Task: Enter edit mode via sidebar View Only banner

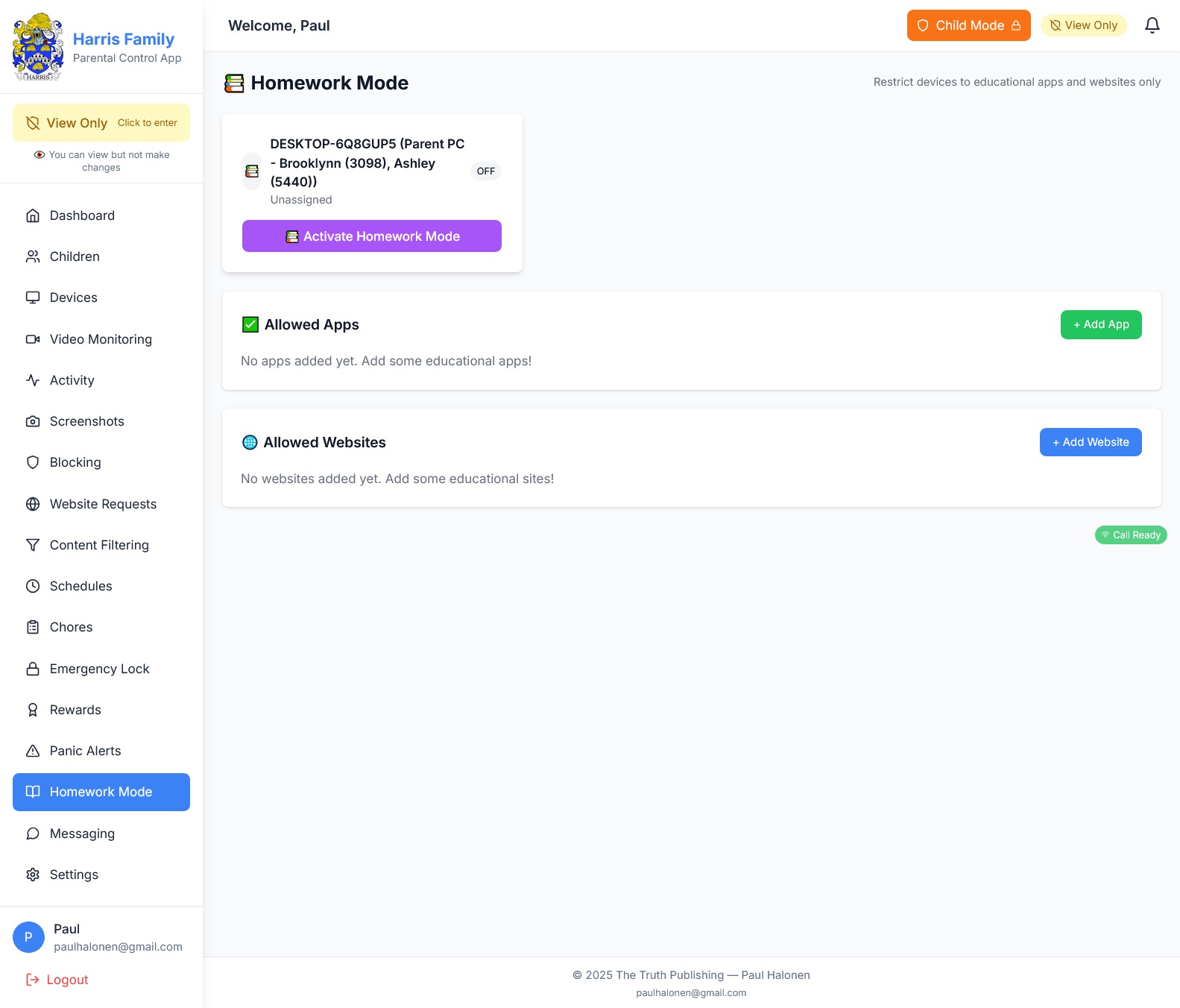Action: tap(101, 123)
